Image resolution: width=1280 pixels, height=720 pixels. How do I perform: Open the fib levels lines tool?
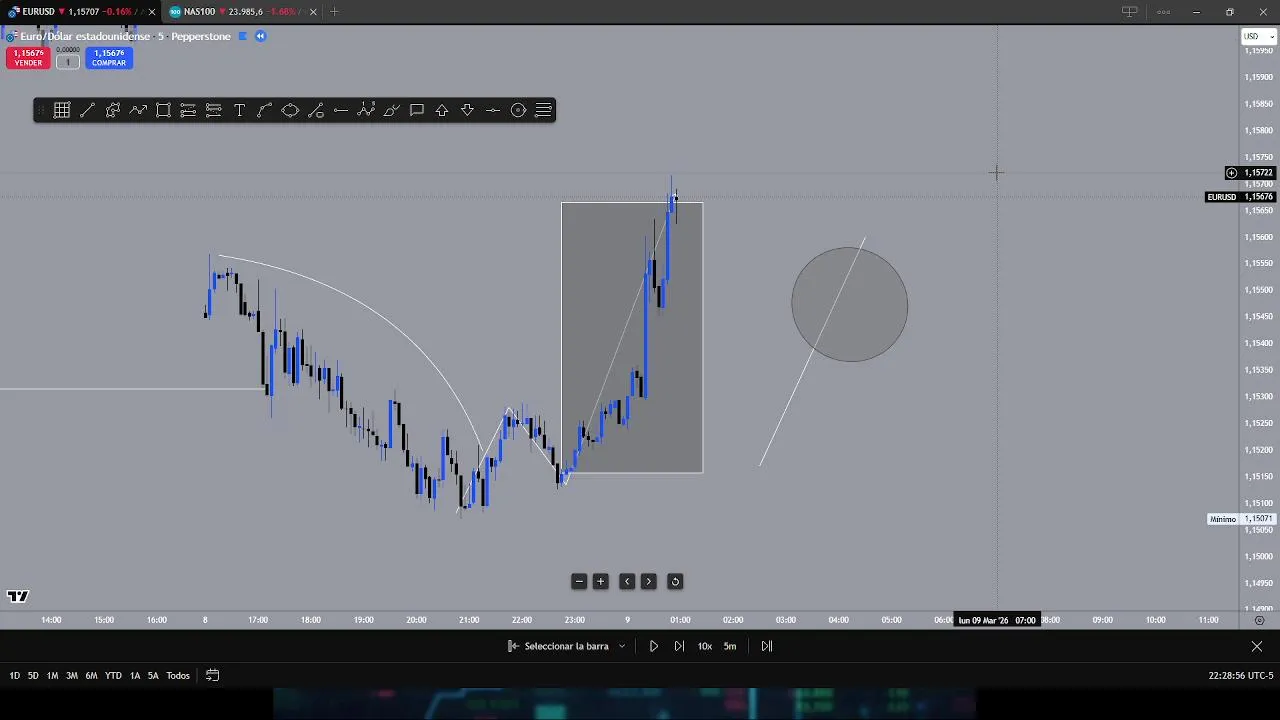544,110
